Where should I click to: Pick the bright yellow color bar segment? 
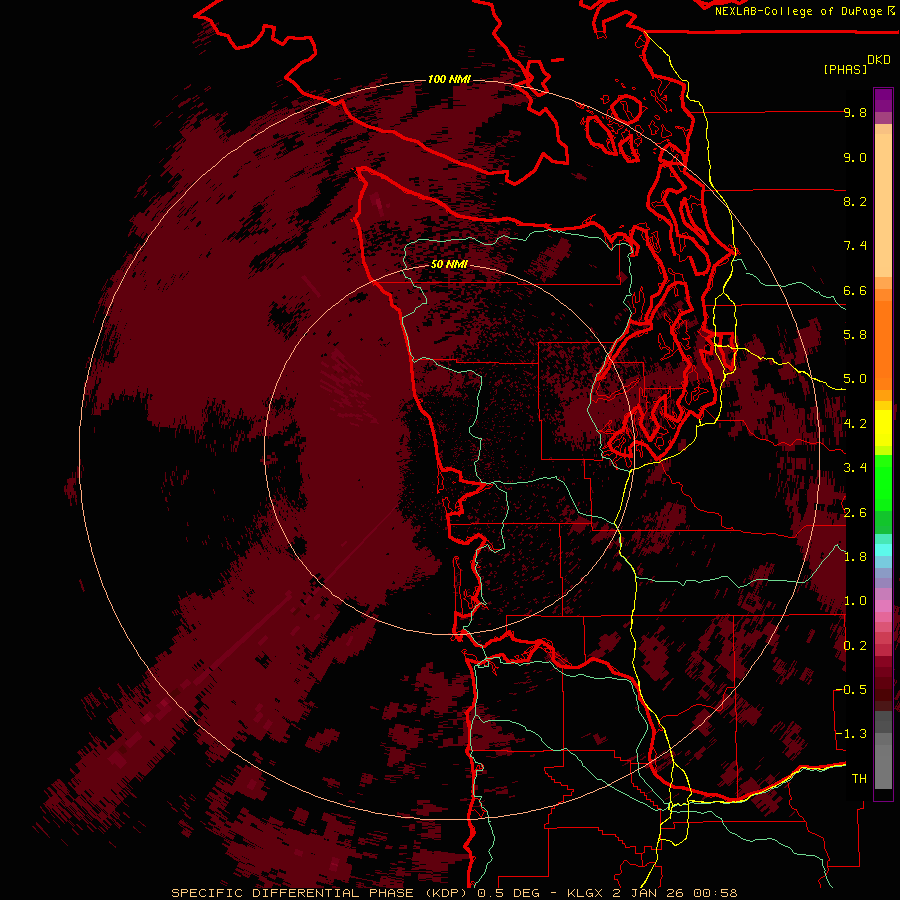[x=883, y=428]
